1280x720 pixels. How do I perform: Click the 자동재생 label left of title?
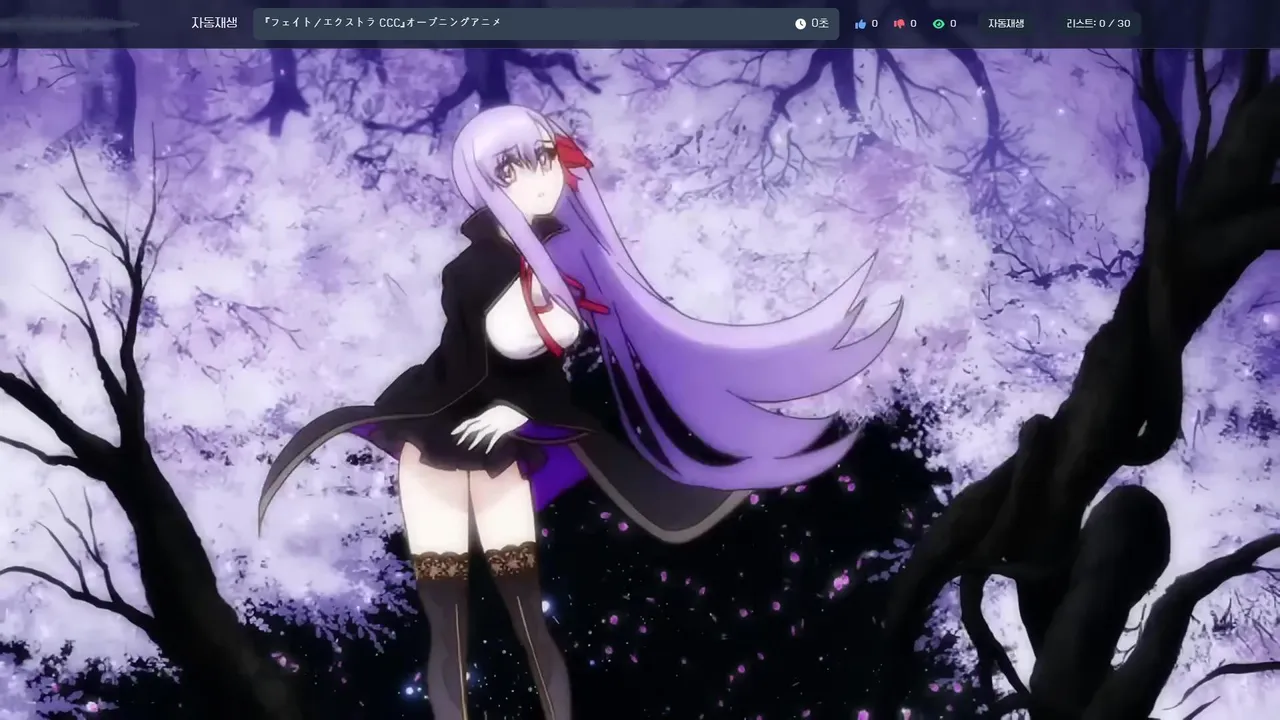[x=214, y=22]
